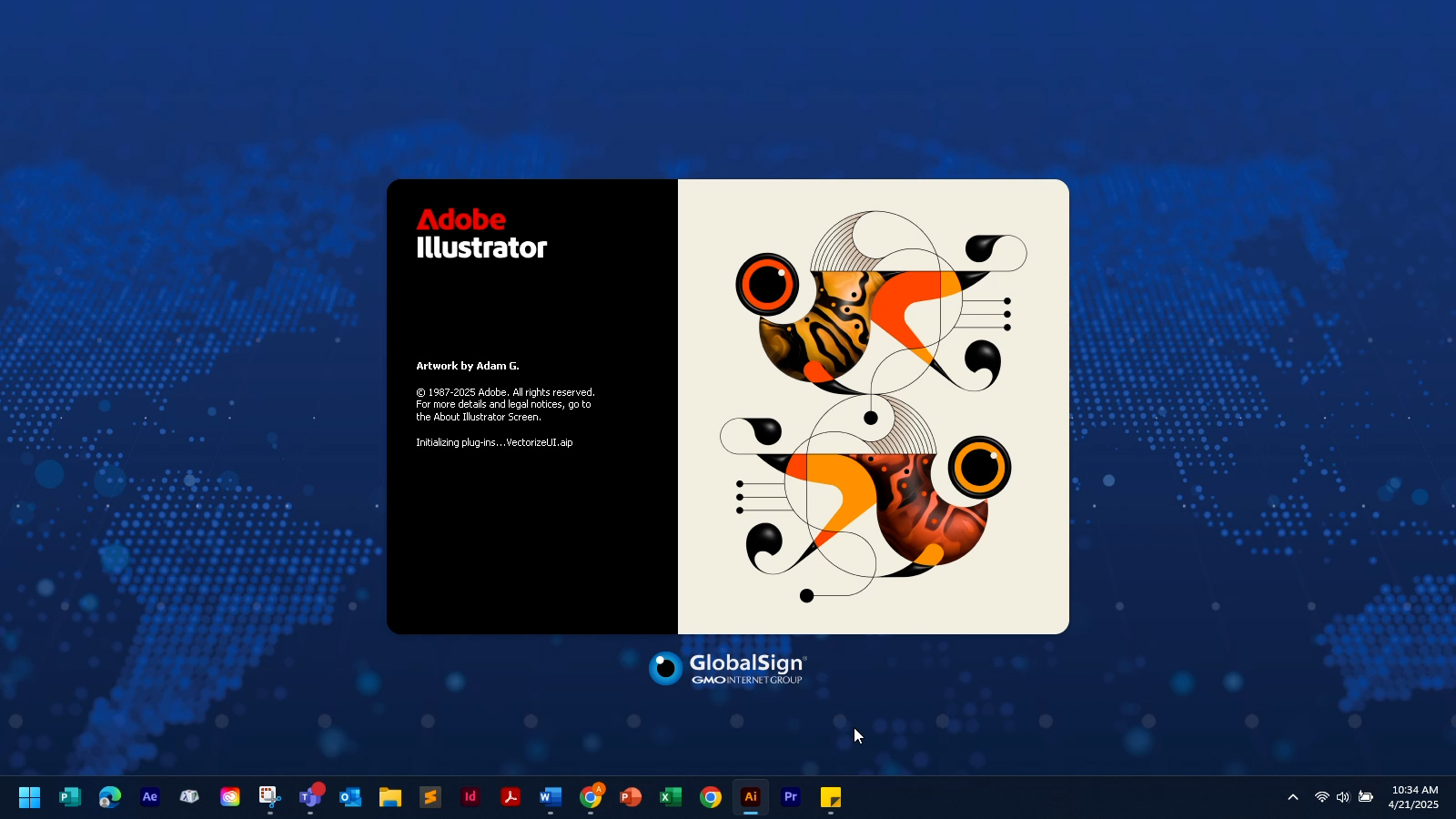
Task: Launch Sublime Text from the taskbar
Action: pyautogui.click(x=430, y=797)
